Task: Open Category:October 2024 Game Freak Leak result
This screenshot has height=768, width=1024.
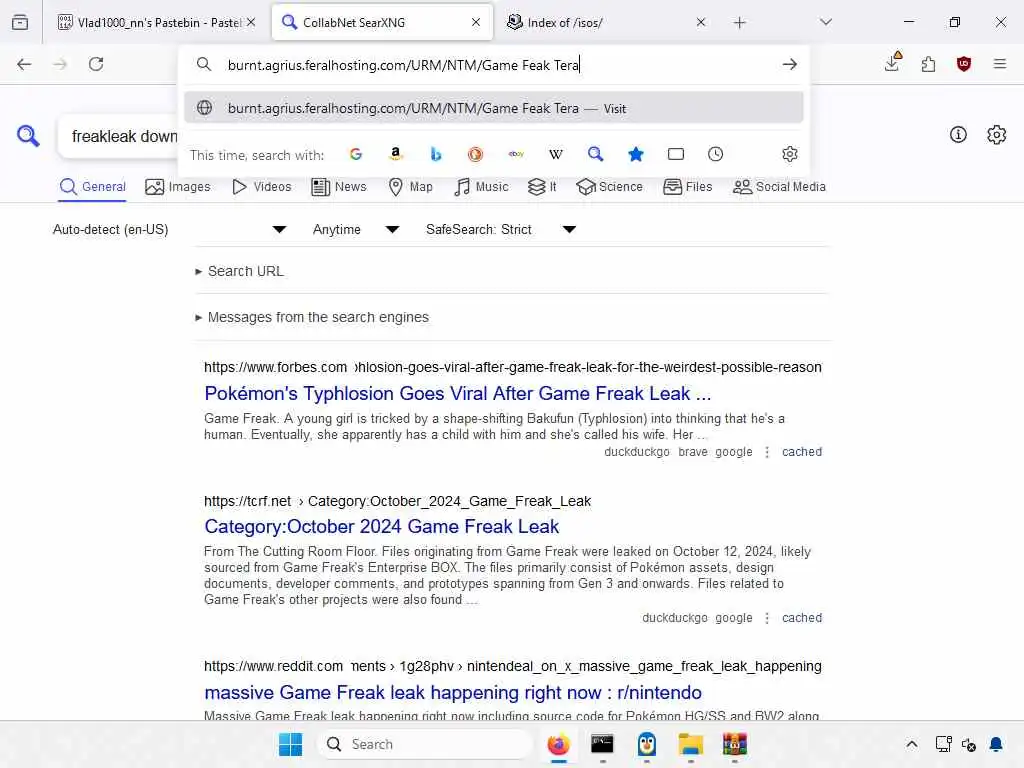Action: click(381, 526)
